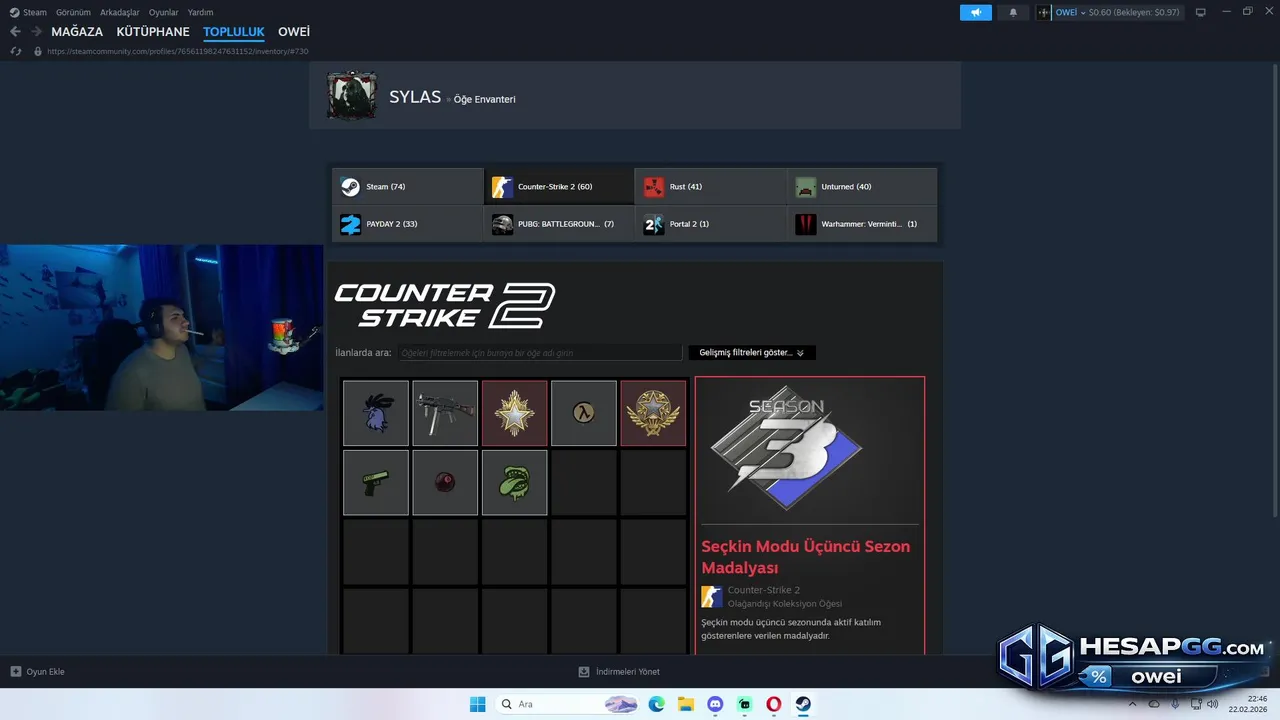Click the inventory item filter search field
Viewport: 1280px width, 720px height.
click(540, 353)
